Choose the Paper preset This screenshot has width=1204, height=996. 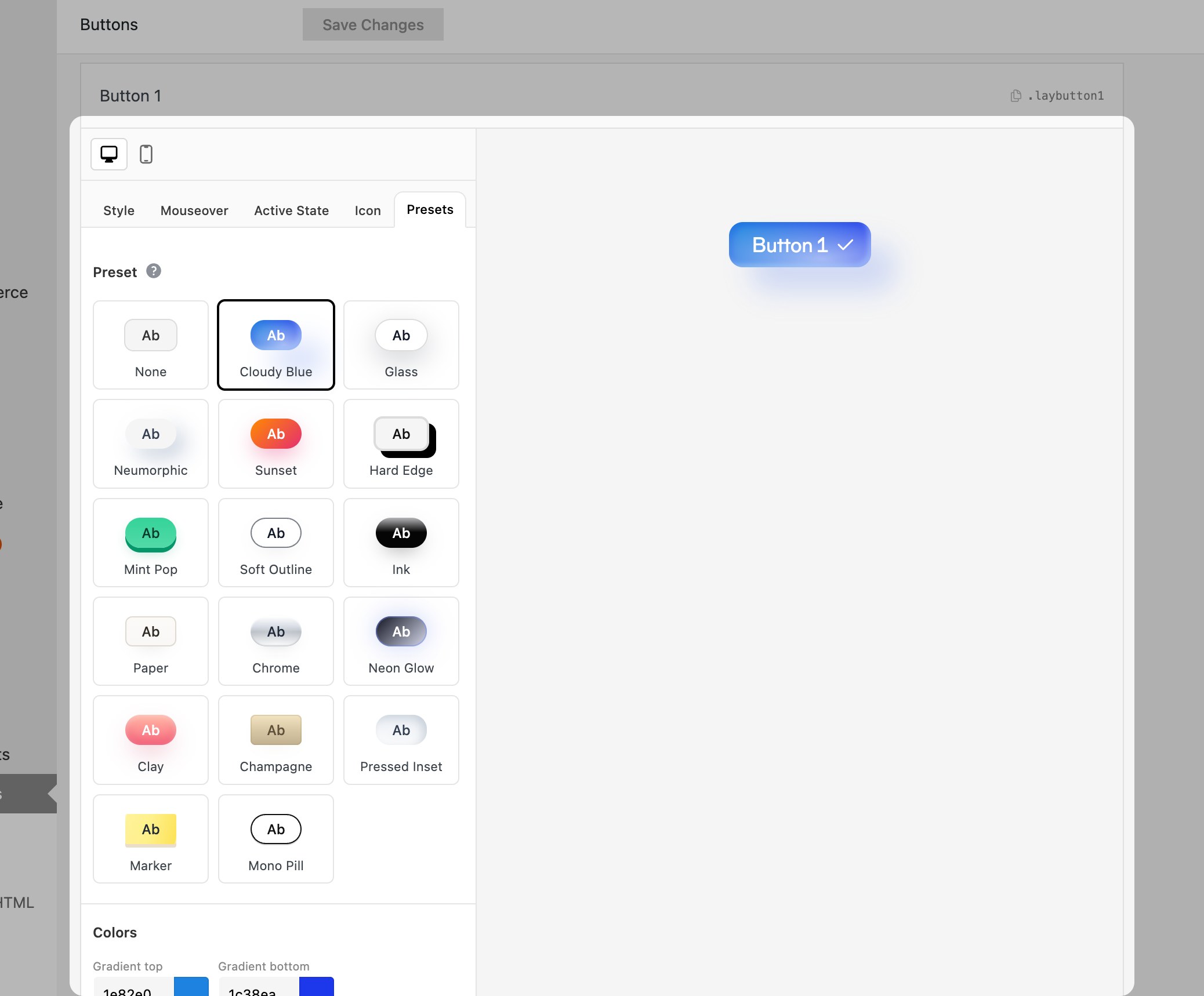pyautogui.click(x=151, y=641)
